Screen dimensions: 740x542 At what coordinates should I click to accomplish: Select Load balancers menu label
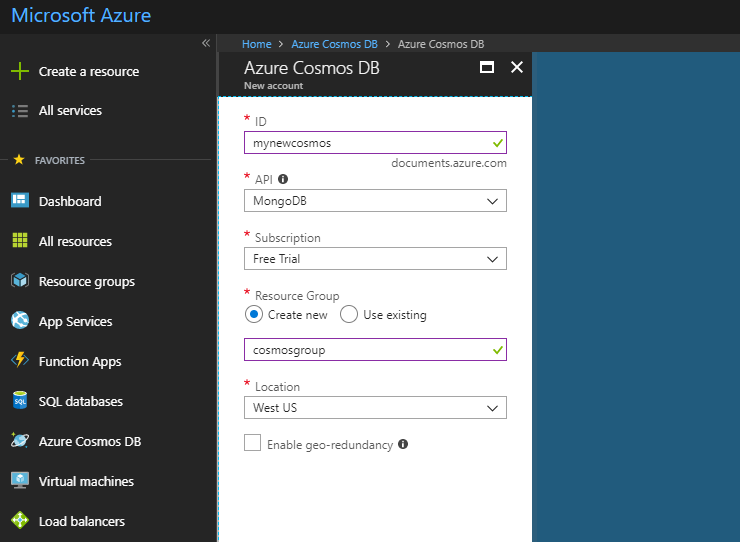coord(82,521)
